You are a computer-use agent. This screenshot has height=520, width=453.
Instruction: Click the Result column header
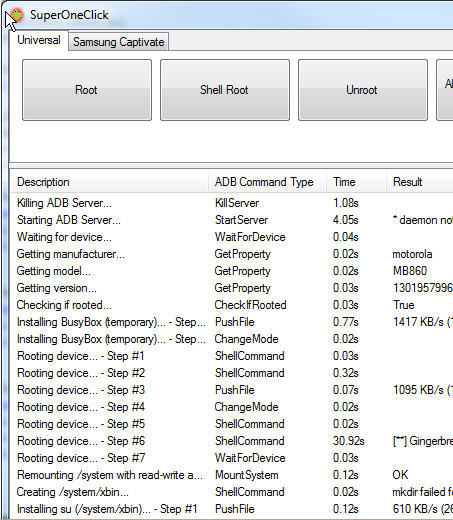(x=420, y=182)
